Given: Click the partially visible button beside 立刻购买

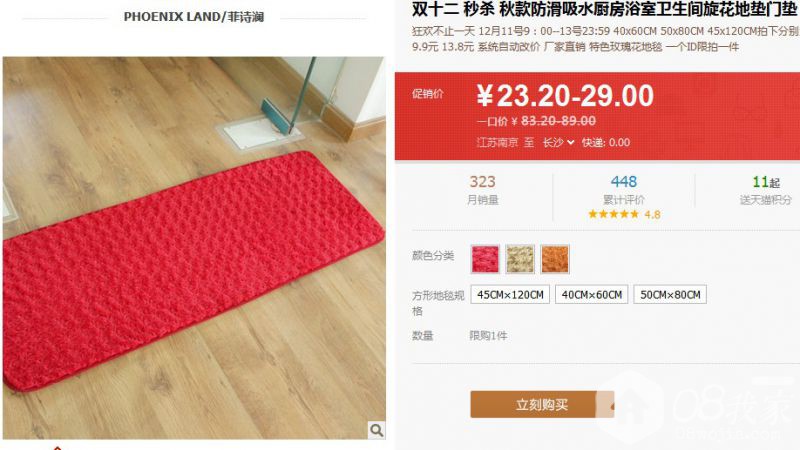Looking at the screenshot, I should click(605, 405).
